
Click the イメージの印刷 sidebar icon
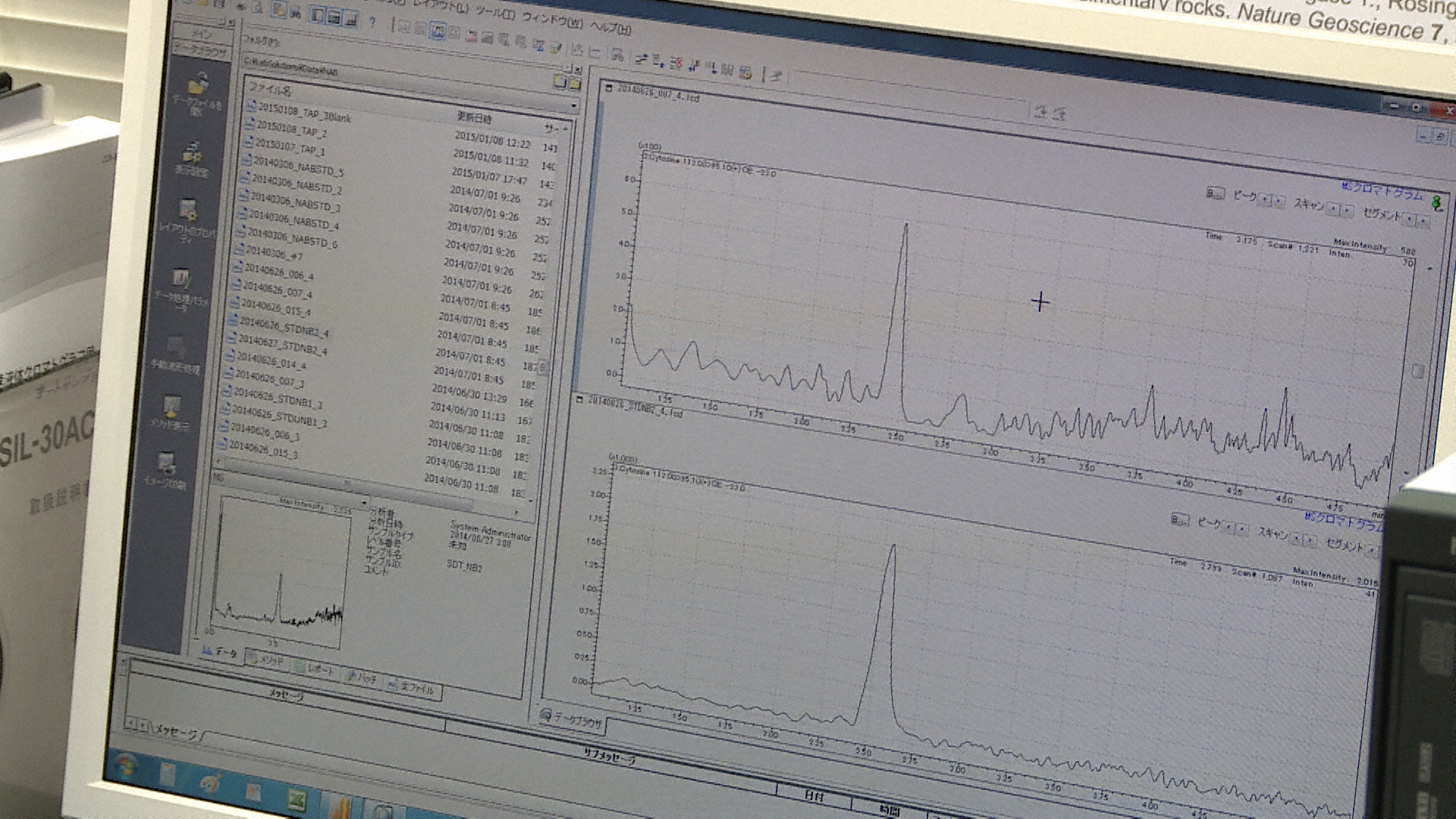[x=165, y=470]
